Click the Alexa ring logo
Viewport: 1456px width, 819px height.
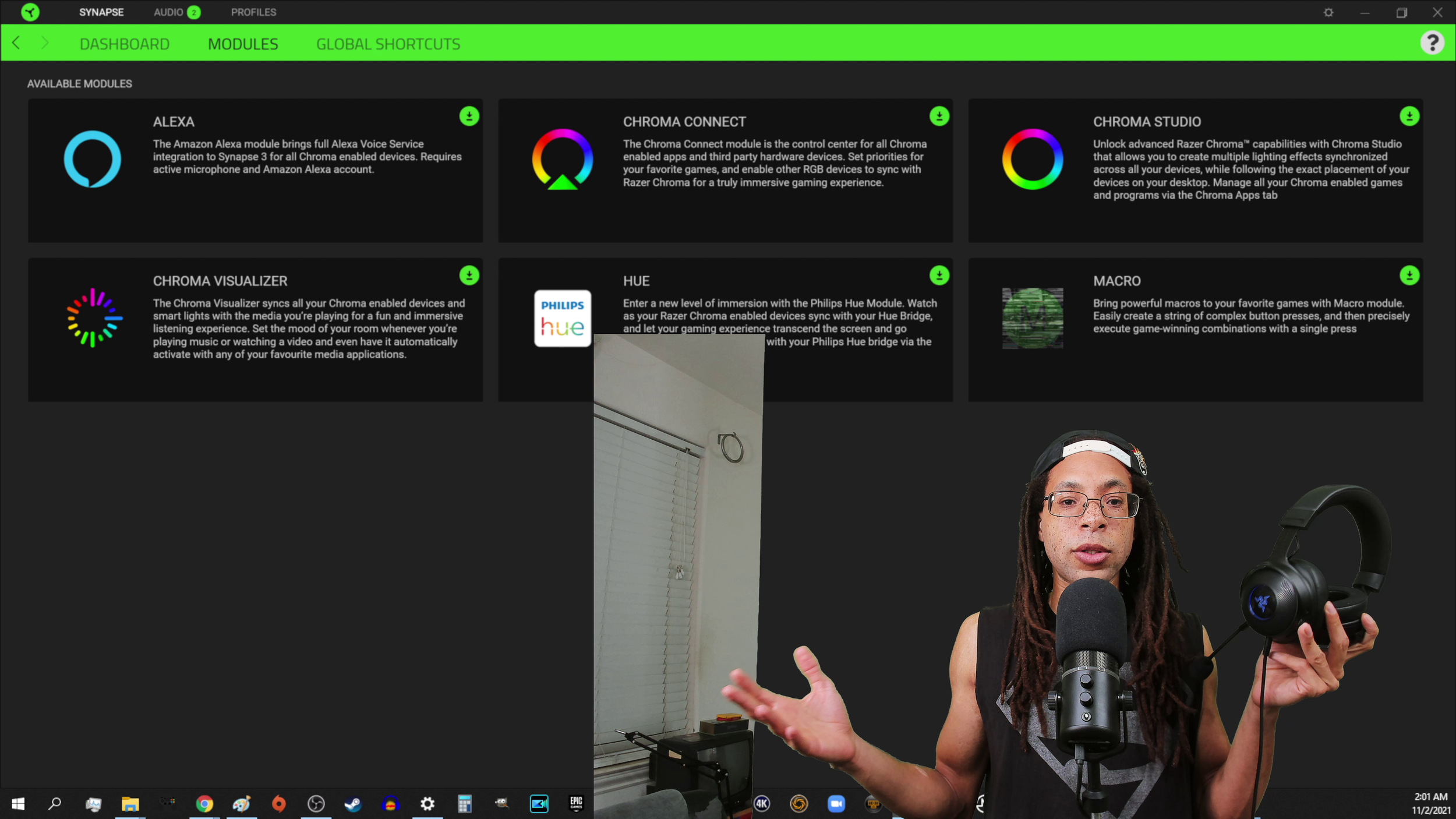93,159
